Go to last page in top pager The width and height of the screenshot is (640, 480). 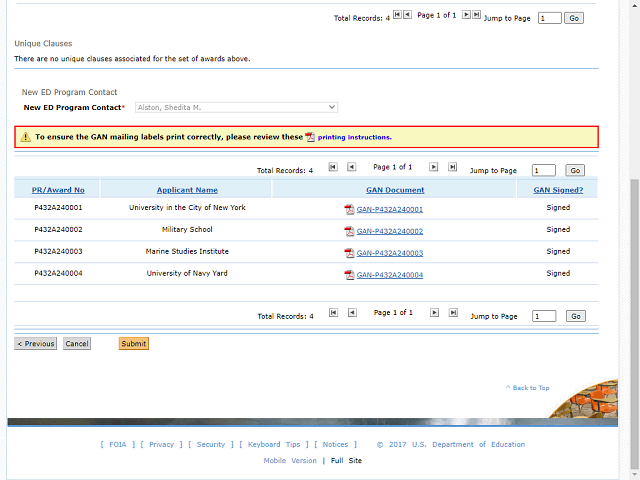pos(476,15)
